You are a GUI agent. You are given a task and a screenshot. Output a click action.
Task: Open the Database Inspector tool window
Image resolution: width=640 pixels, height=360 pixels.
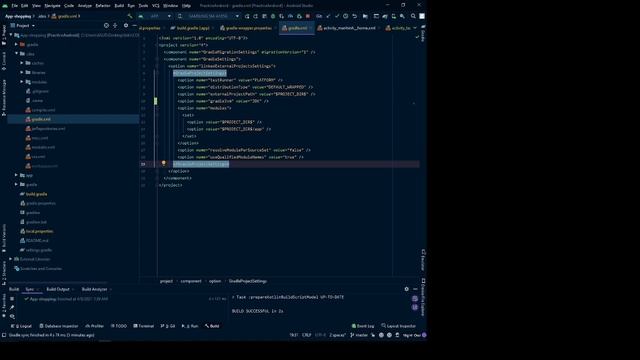[59, 326]
